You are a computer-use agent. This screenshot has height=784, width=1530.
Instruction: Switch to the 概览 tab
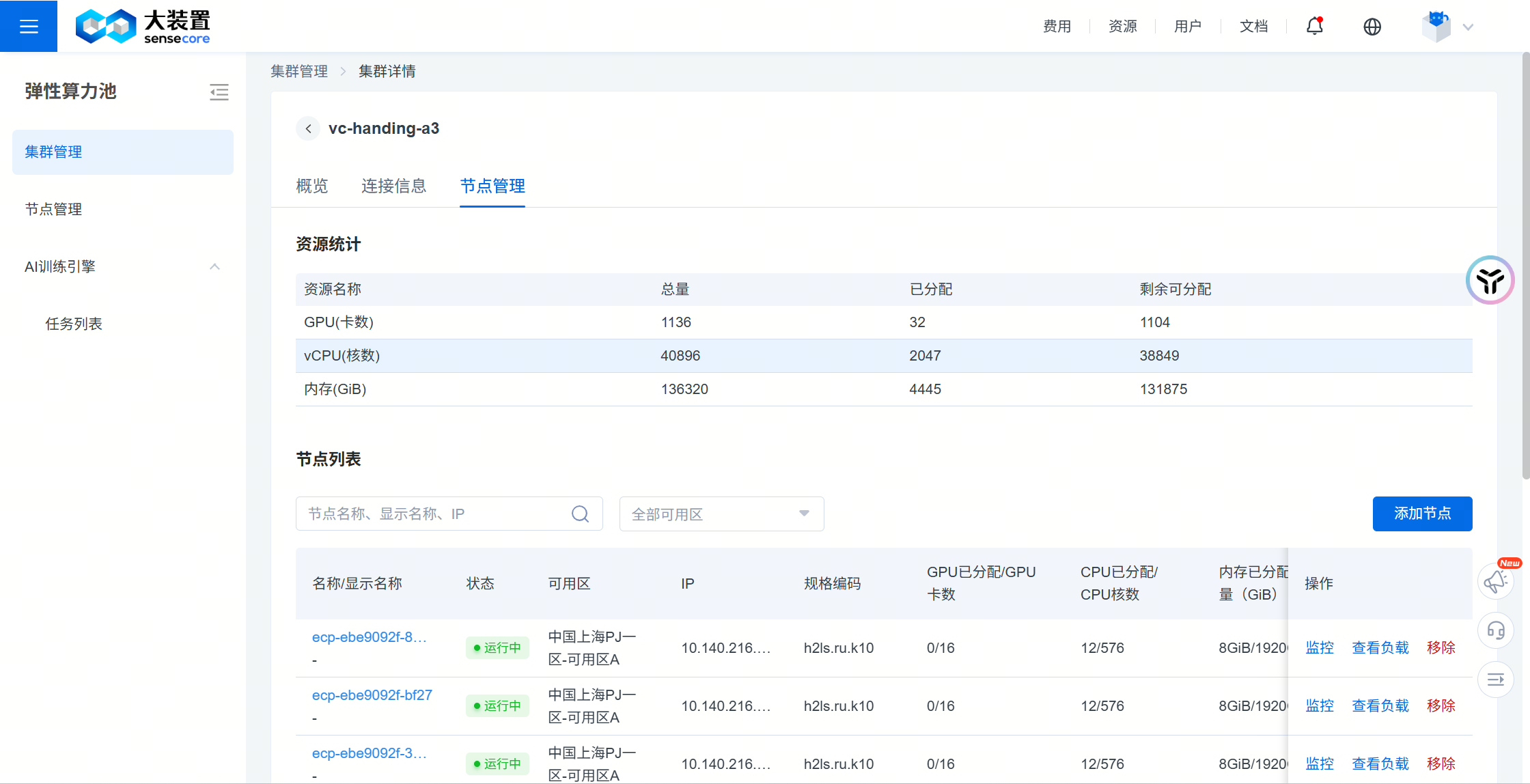311,186
